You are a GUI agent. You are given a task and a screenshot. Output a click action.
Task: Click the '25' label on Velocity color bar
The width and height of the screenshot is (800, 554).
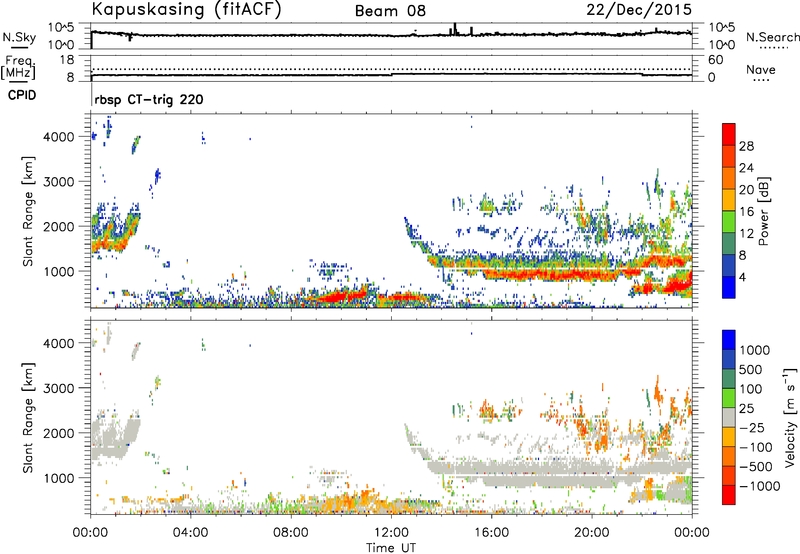tap(746, 409)
